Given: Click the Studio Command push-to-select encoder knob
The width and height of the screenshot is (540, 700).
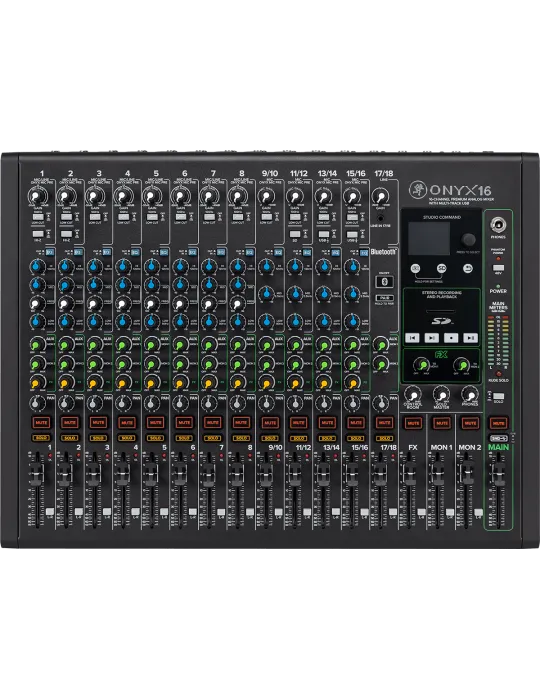Looking at the screenshot, I should pyautogui.click(x=469, y=240).
